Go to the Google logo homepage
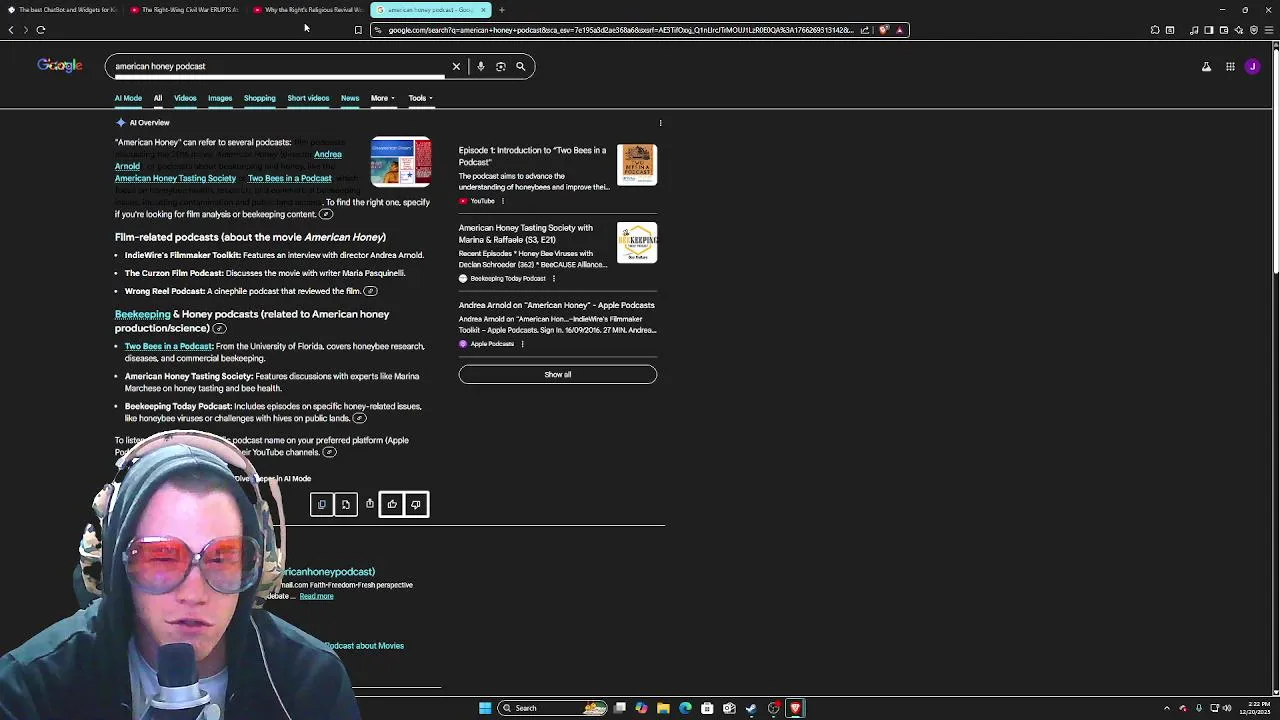The width and height of the screenshot is (1280, 720). click(60, 65)
